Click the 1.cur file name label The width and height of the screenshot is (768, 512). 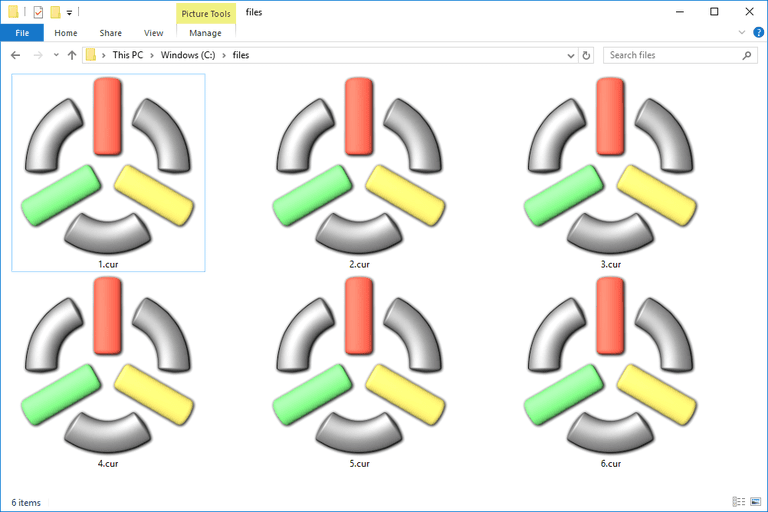108,265
